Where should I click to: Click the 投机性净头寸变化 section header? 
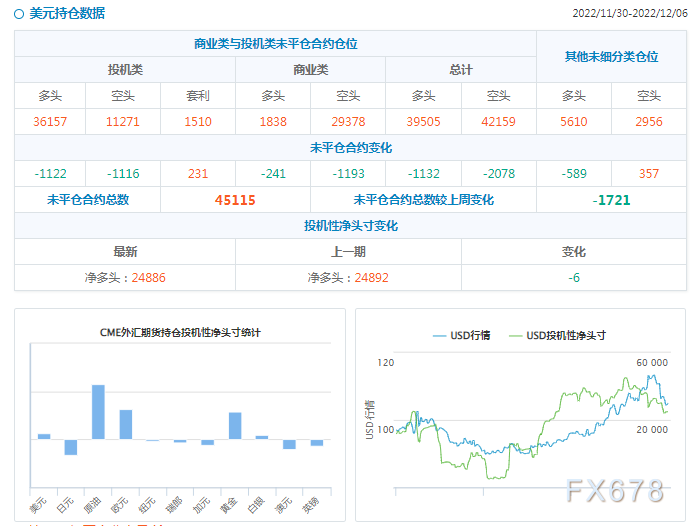pos(351,226)
